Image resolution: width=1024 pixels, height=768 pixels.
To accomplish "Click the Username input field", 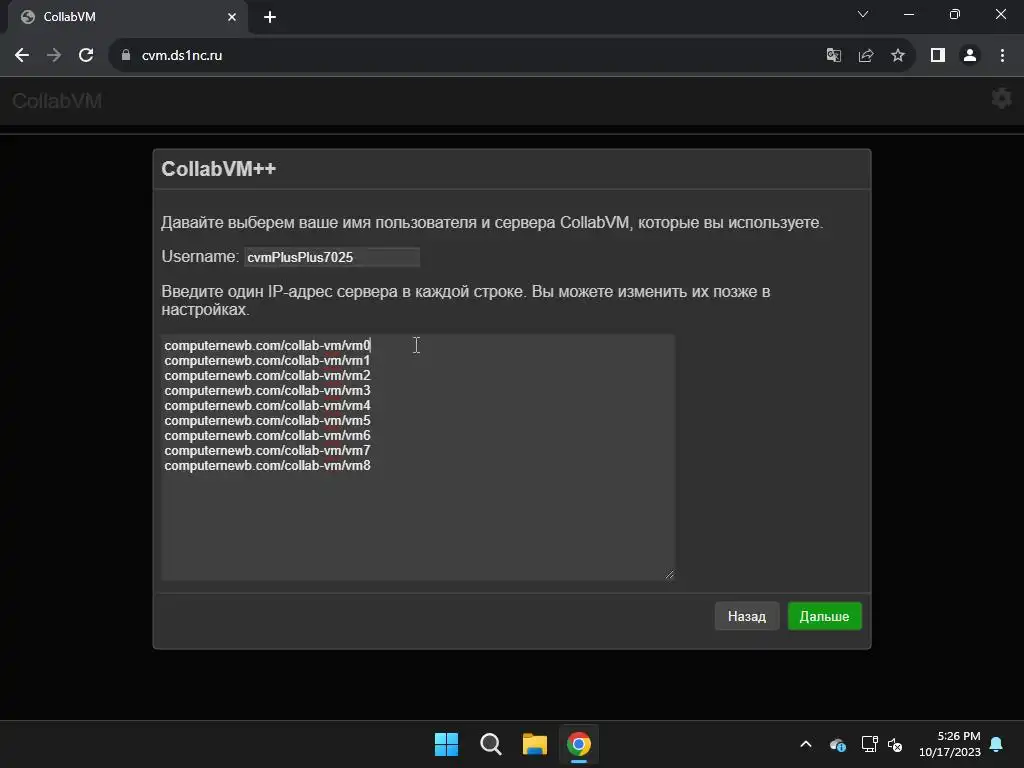I will click(332, 257).
